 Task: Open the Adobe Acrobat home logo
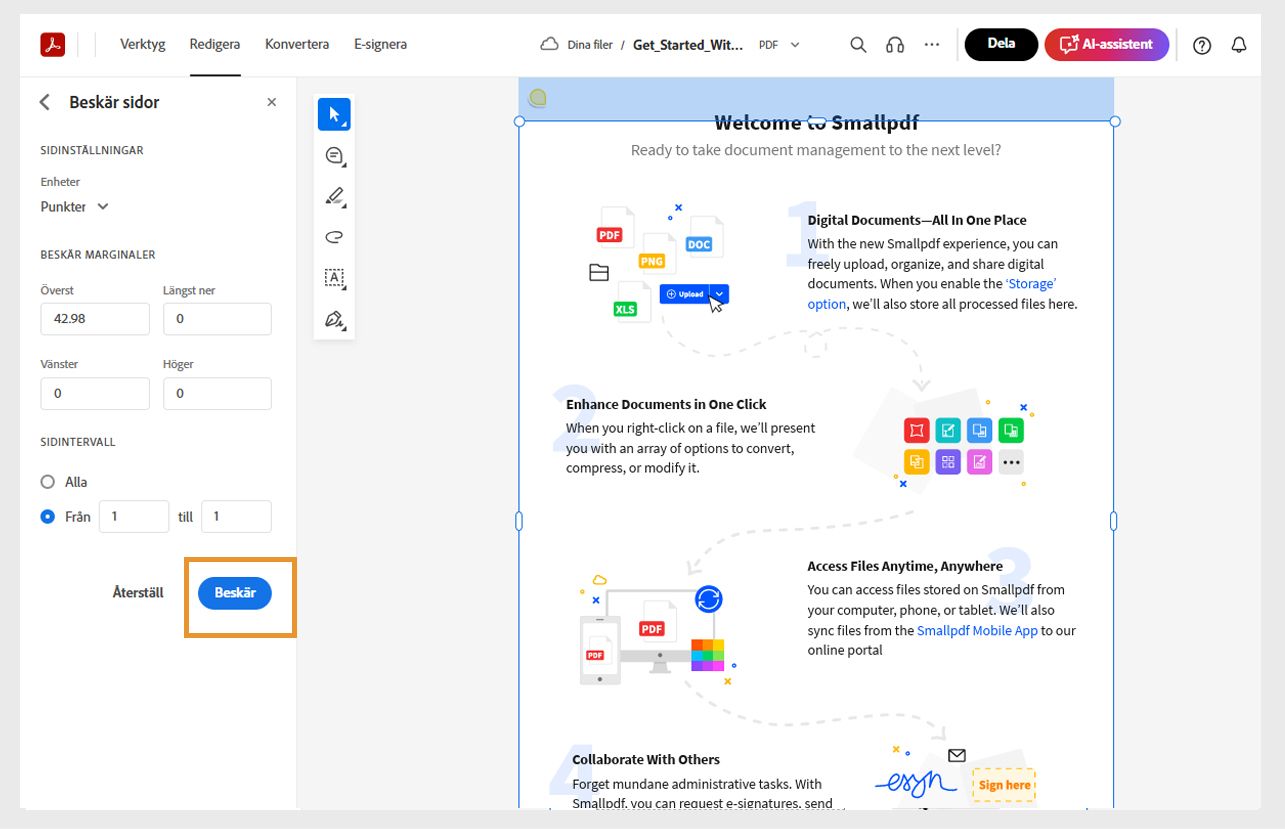[x=53, y=45]
